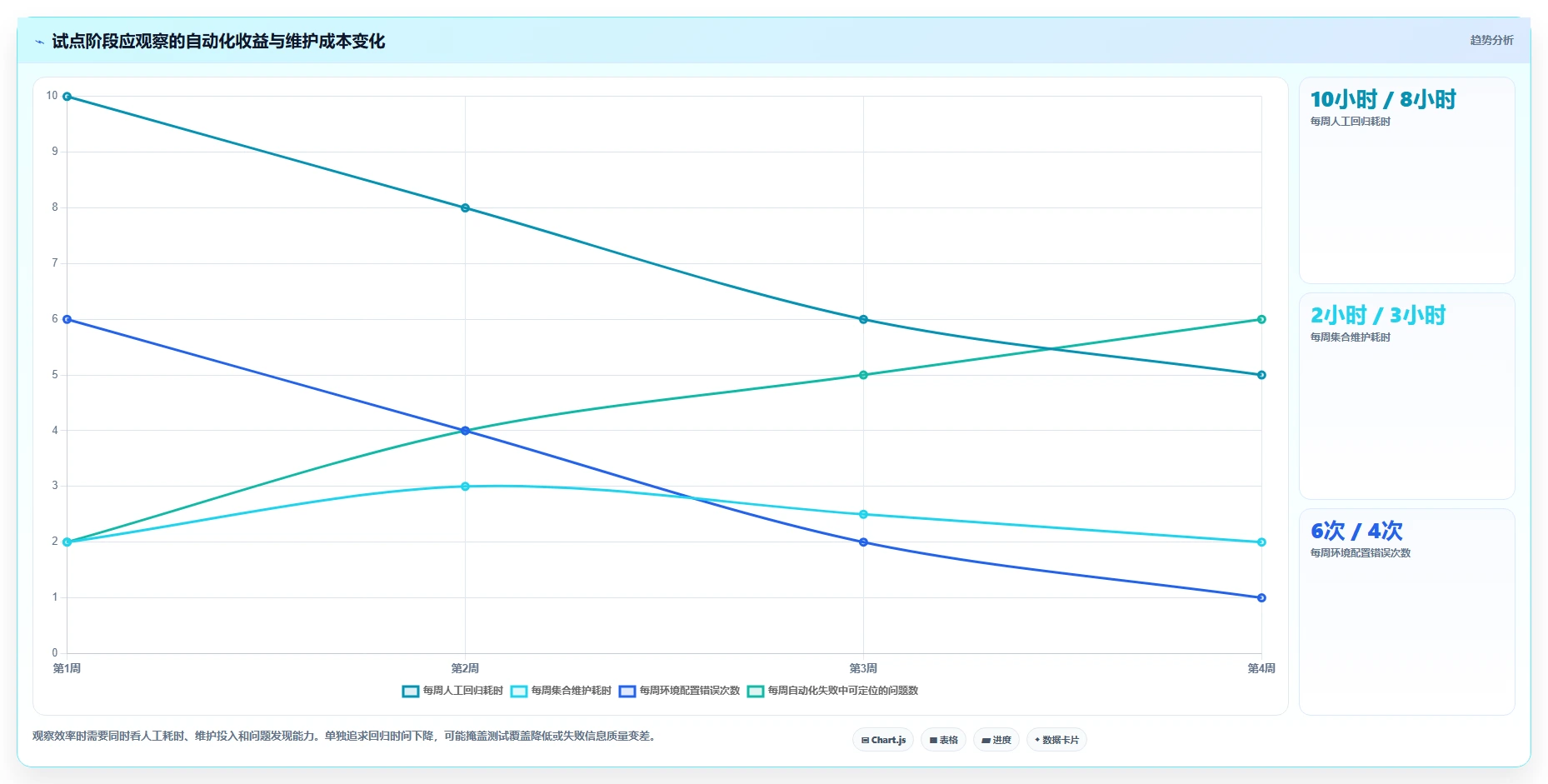Click the 进度 tag chip
1548x784 pixels.
point(996,740)
